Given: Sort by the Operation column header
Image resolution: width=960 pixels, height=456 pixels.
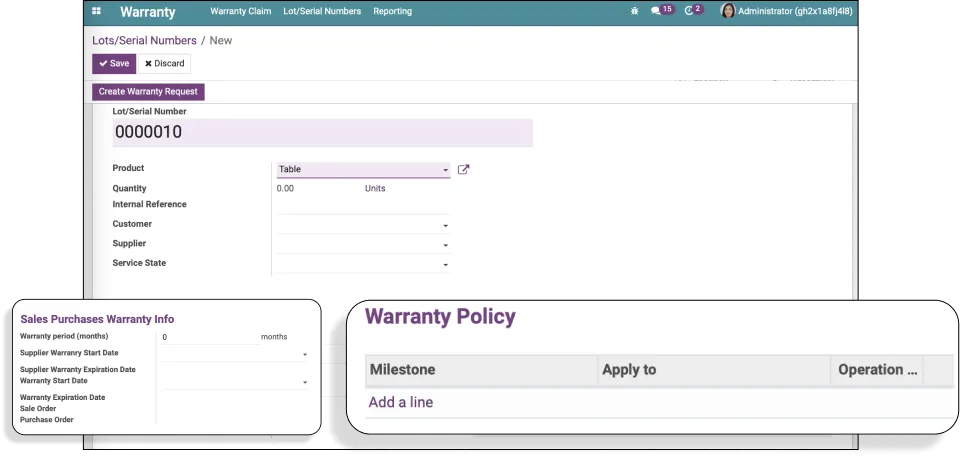Looking at the screenshot, I should tap(877, 370).
